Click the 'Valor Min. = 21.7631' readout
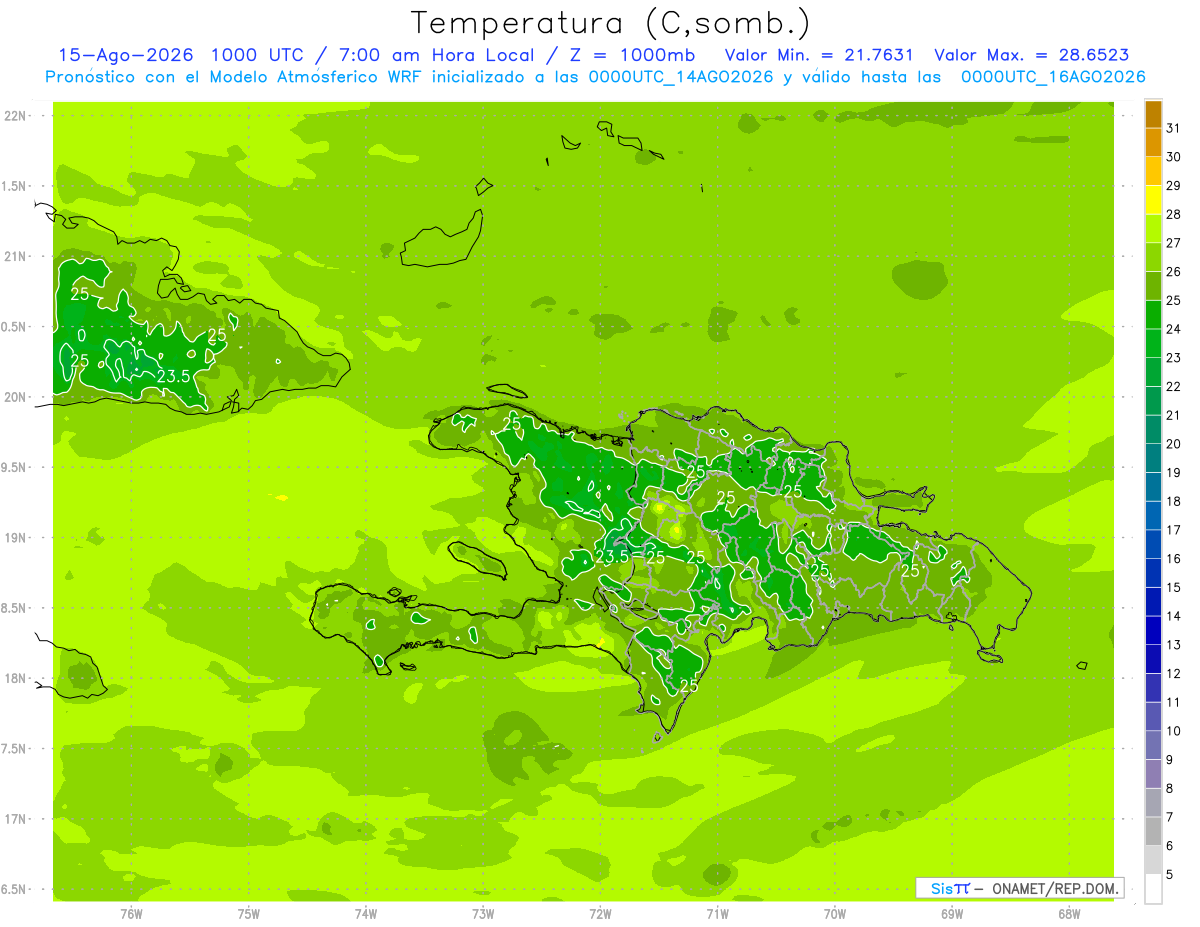The width and height of the screenshot is (1200, 927). [x=819, y=55]
